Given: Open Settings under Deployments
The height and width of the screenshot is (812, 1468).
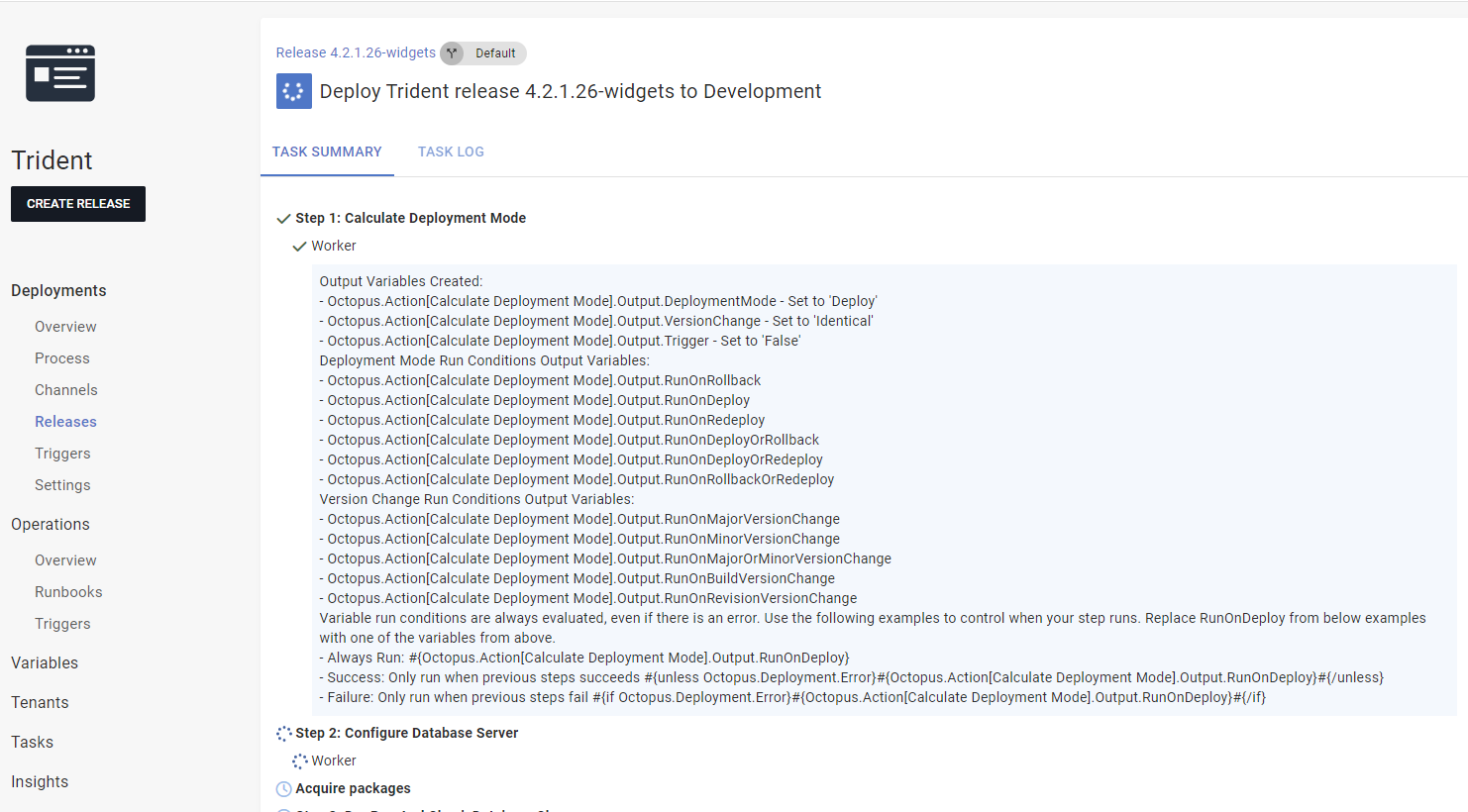Looking at the screenshot, I should (x=62, y=485).
